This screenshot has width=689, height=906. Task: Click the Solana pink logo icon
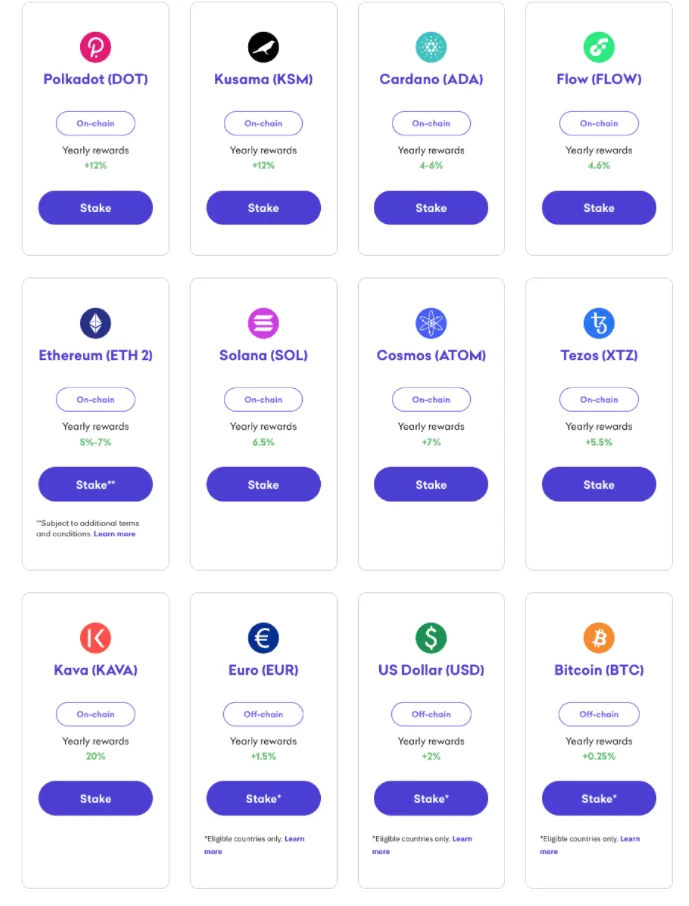click(263, 323)
